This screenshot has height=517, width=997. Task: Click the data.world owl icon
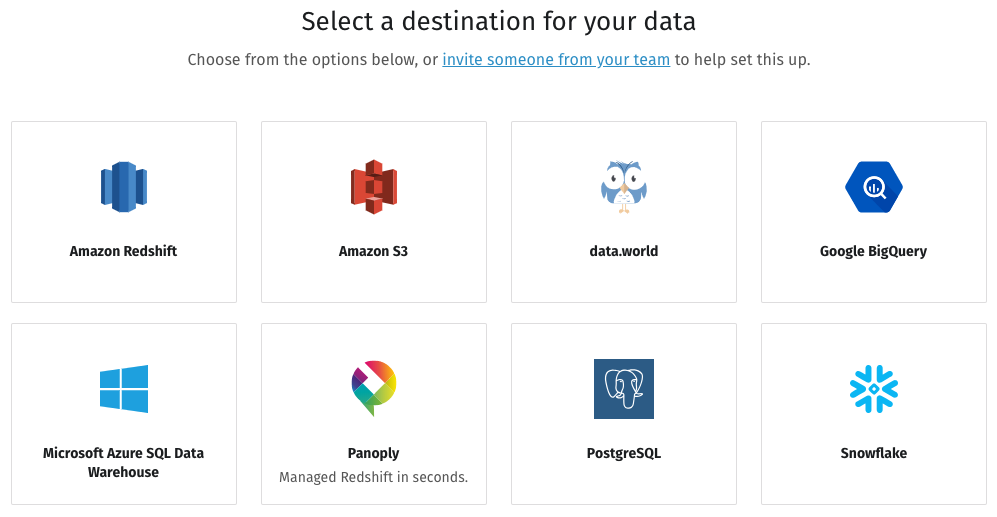coord(624,186)
